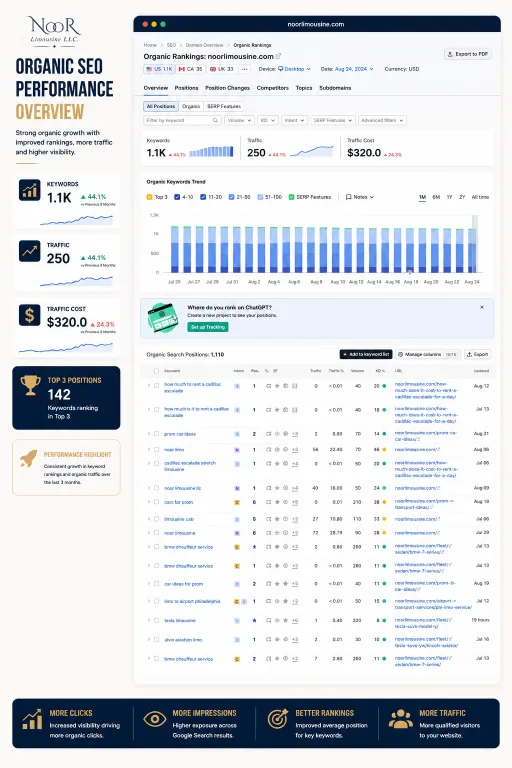Close the ChatGPT tracking banner
Screen dimensions: 512x768
pyautogui.click(x=482, y=307)
